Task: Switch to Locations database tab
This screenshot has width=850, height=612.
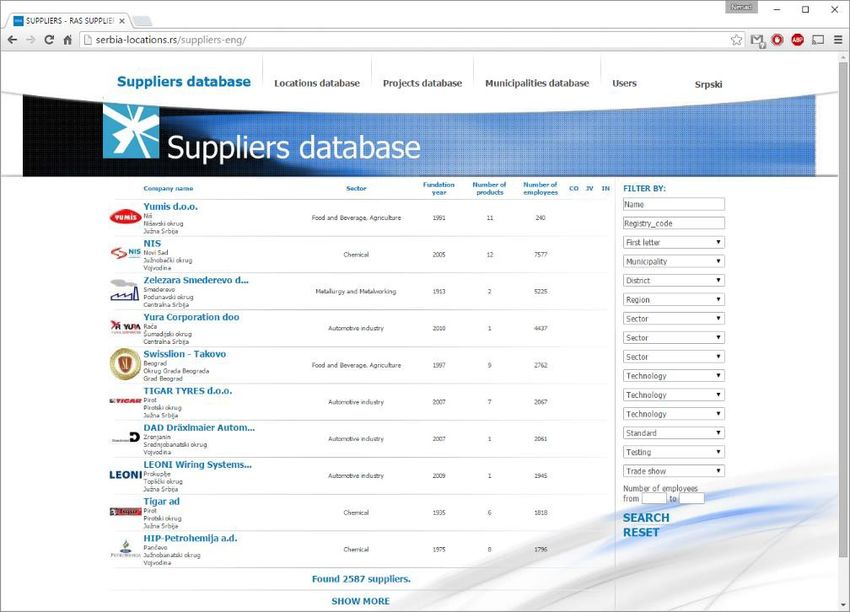Action: point(316,83)
